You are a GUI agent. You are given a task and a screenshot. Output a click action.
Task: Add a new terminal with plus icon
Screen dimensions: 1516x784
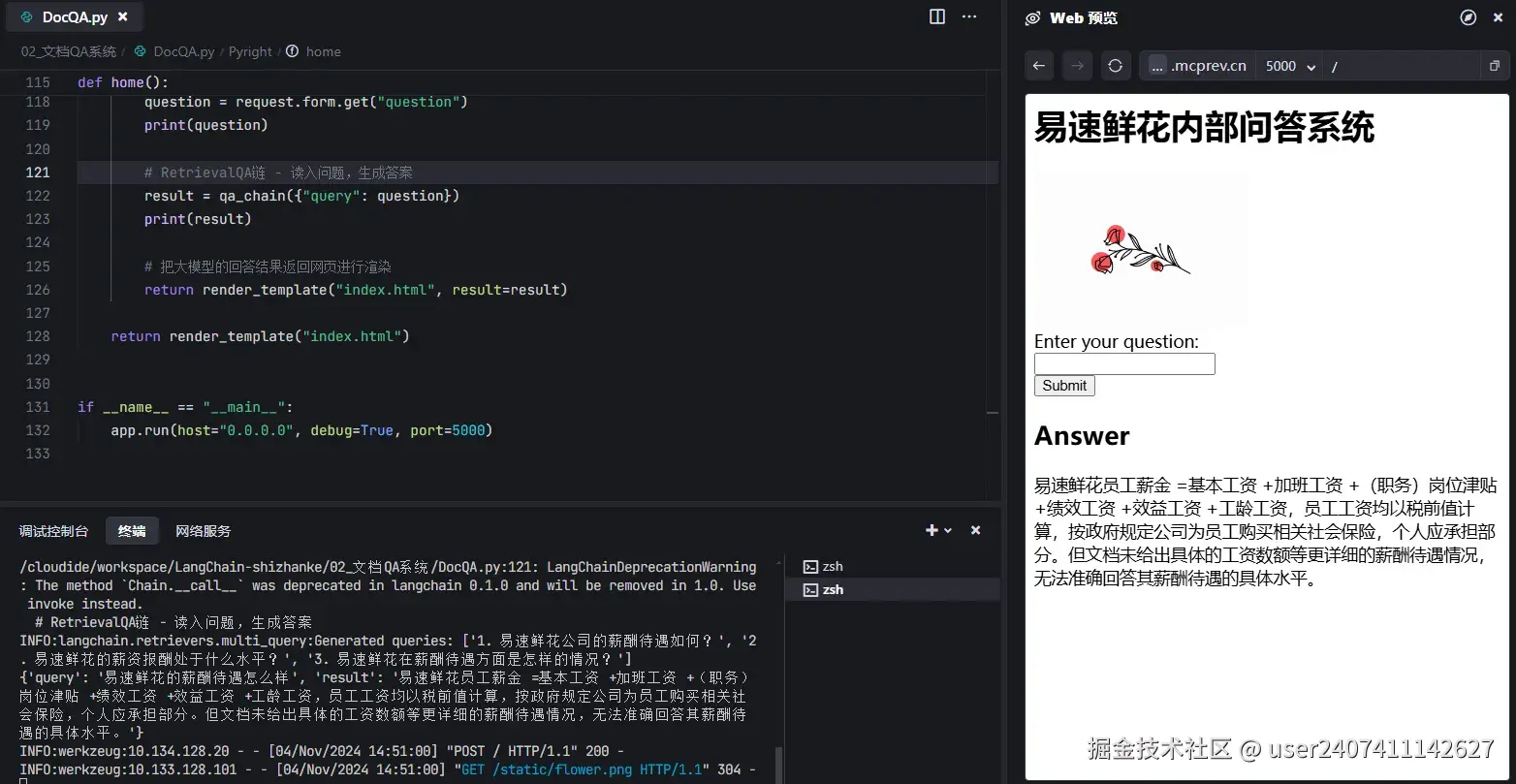(x=932, y=530)
